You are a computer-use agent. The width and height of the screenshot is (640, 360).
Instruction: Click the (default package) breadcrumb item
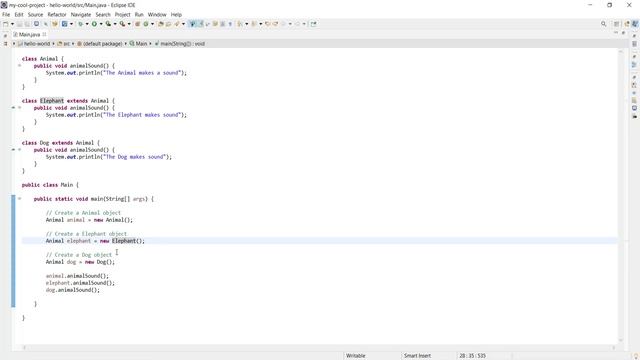click(100, 44)
